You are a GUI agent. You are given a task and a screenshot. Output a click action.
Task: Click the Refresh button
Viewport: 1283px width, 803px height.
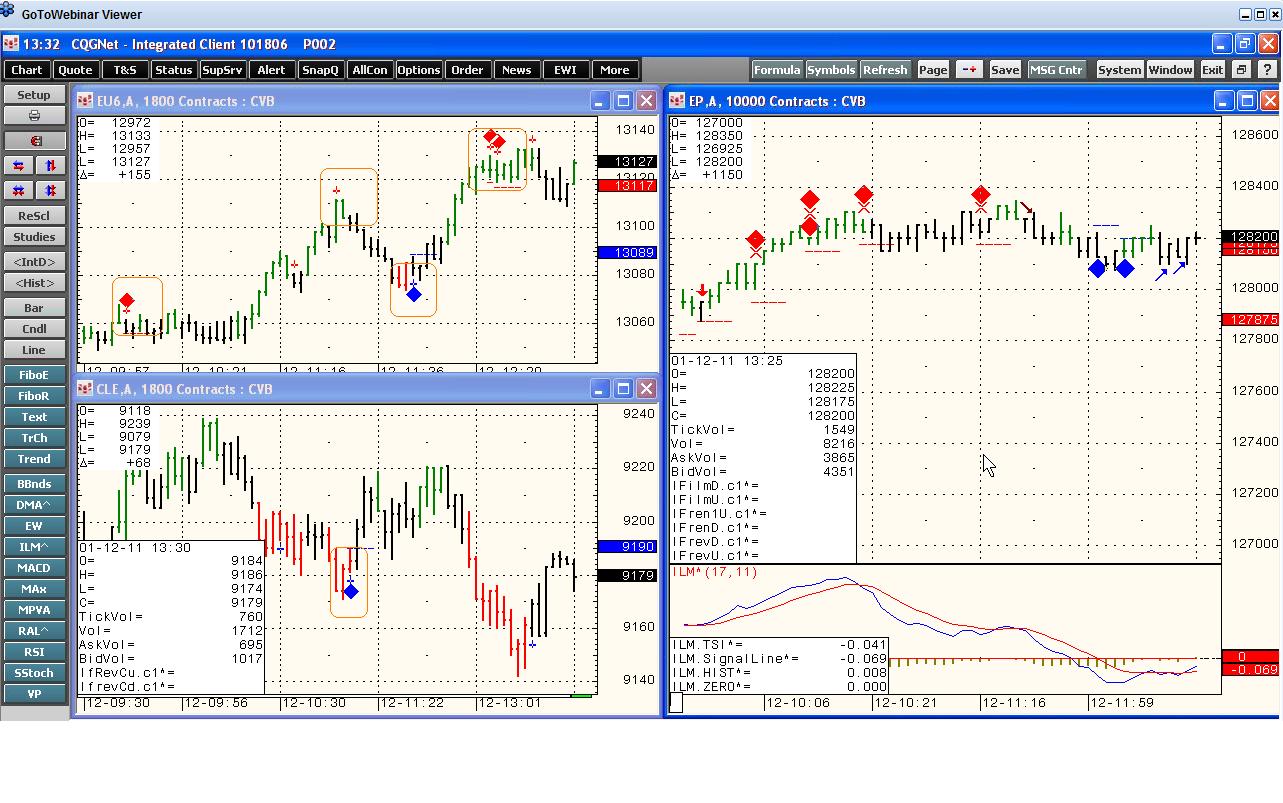885,70
